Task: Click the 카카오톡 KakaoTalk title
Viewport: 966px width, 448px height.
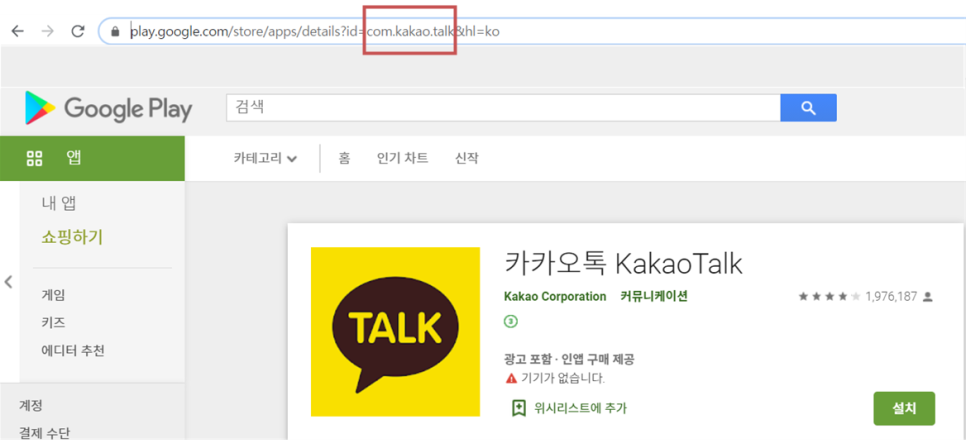Action: [x=623, y=263]
